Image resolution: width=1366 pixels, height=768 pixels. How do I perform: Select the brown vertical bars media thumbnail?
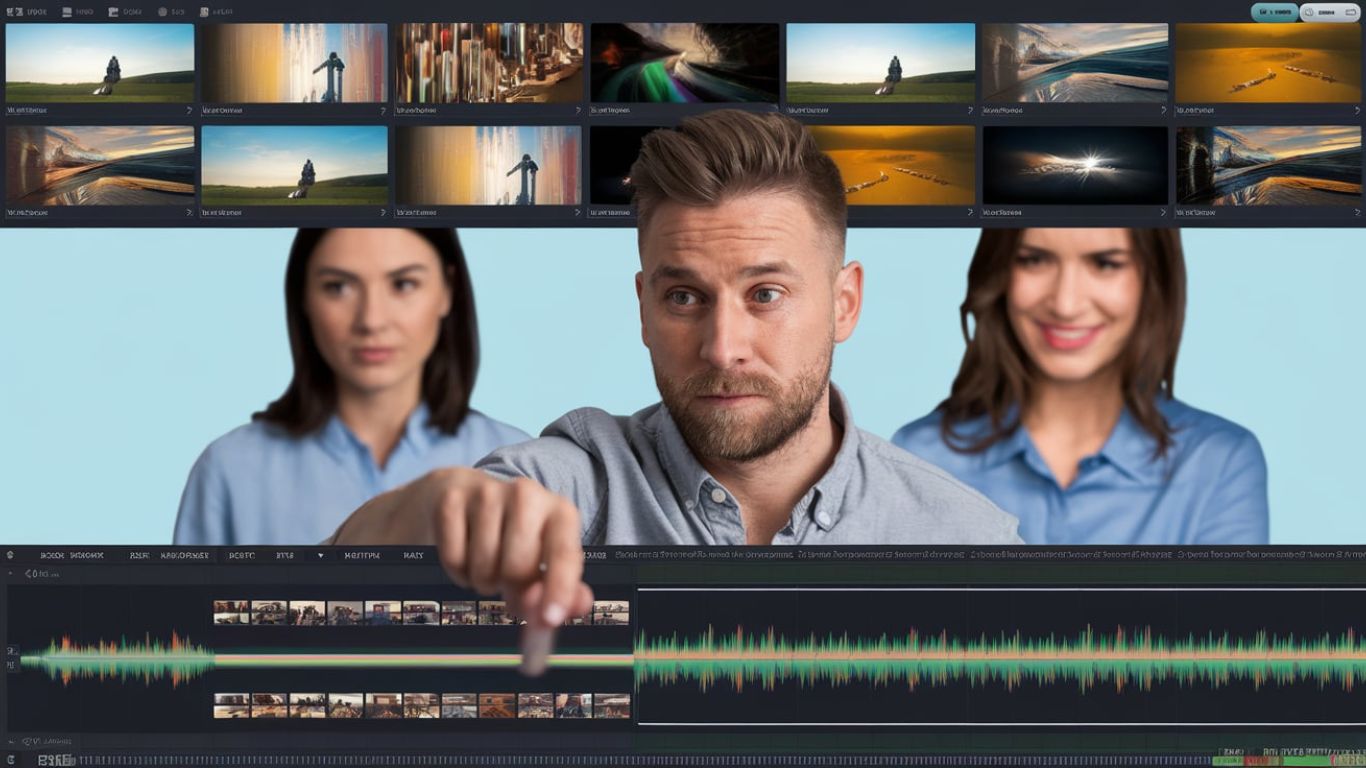click(487, 63)
